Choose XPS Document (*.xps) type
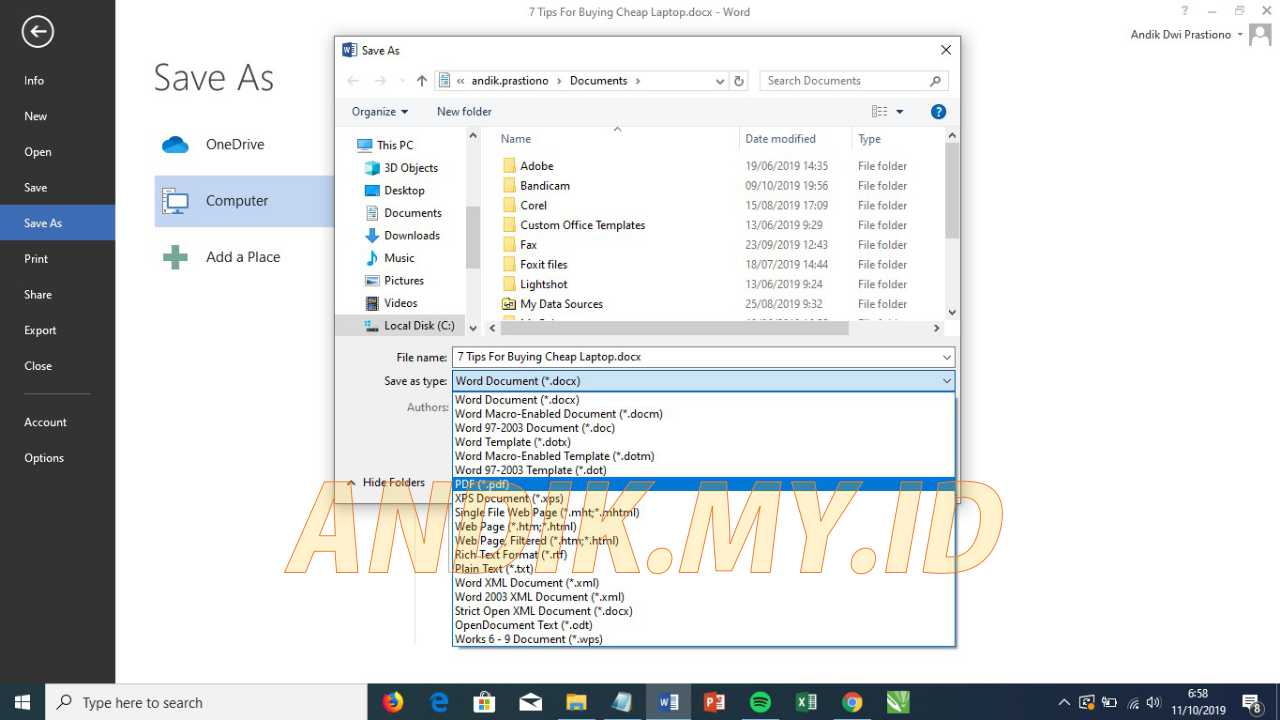 (x=704, y=498)
